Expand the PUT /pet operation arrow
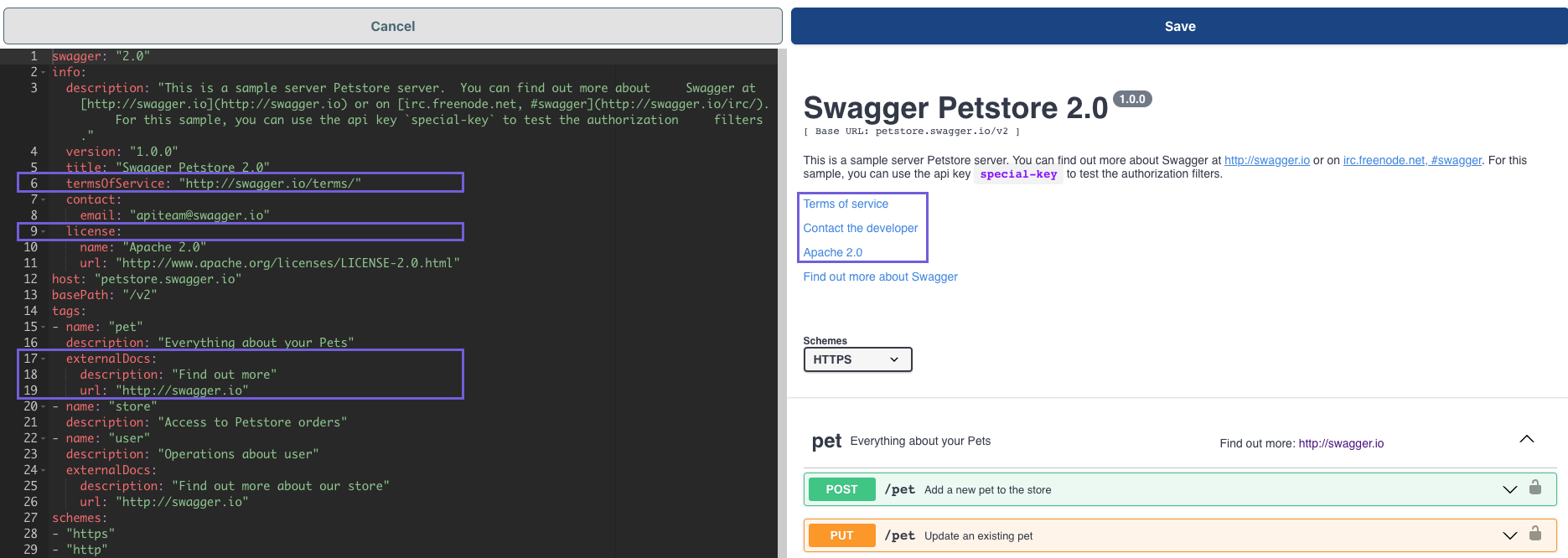 [x=1510, y=535]
